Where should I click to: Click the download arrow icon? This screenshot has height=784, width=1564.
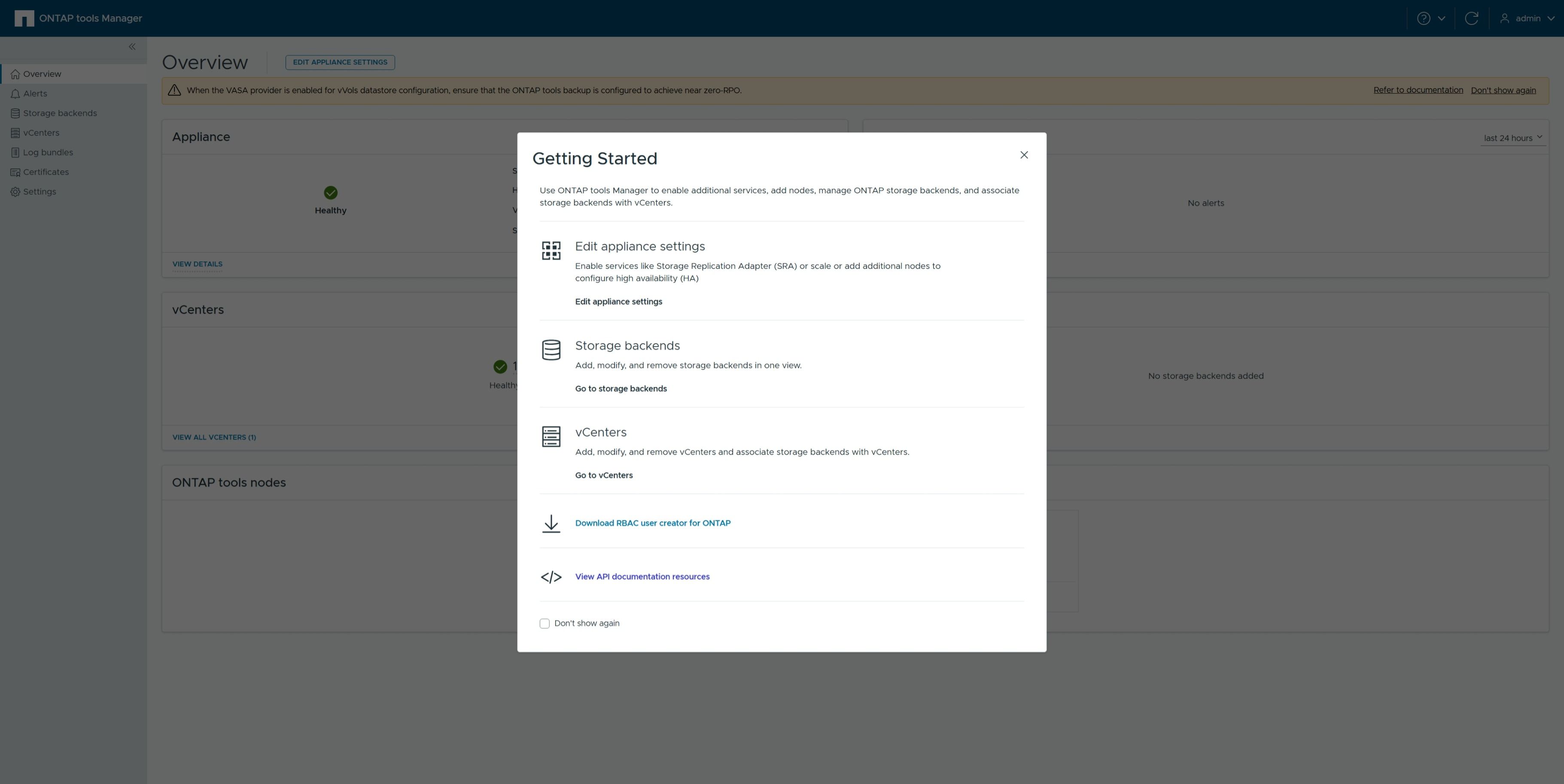coord(551,523)
